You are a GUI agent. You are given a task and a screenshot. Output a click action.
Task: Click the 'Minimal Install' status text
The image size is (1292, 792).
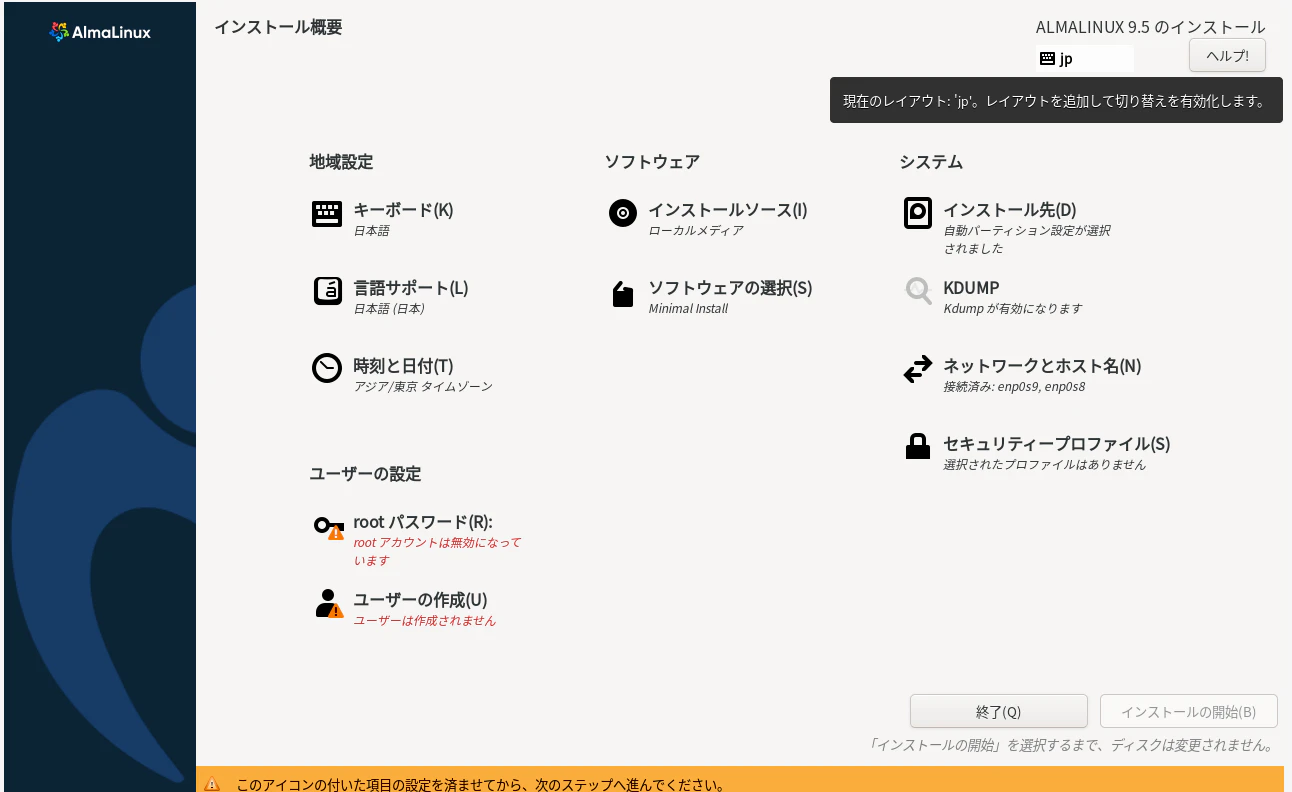click(688, 308)
